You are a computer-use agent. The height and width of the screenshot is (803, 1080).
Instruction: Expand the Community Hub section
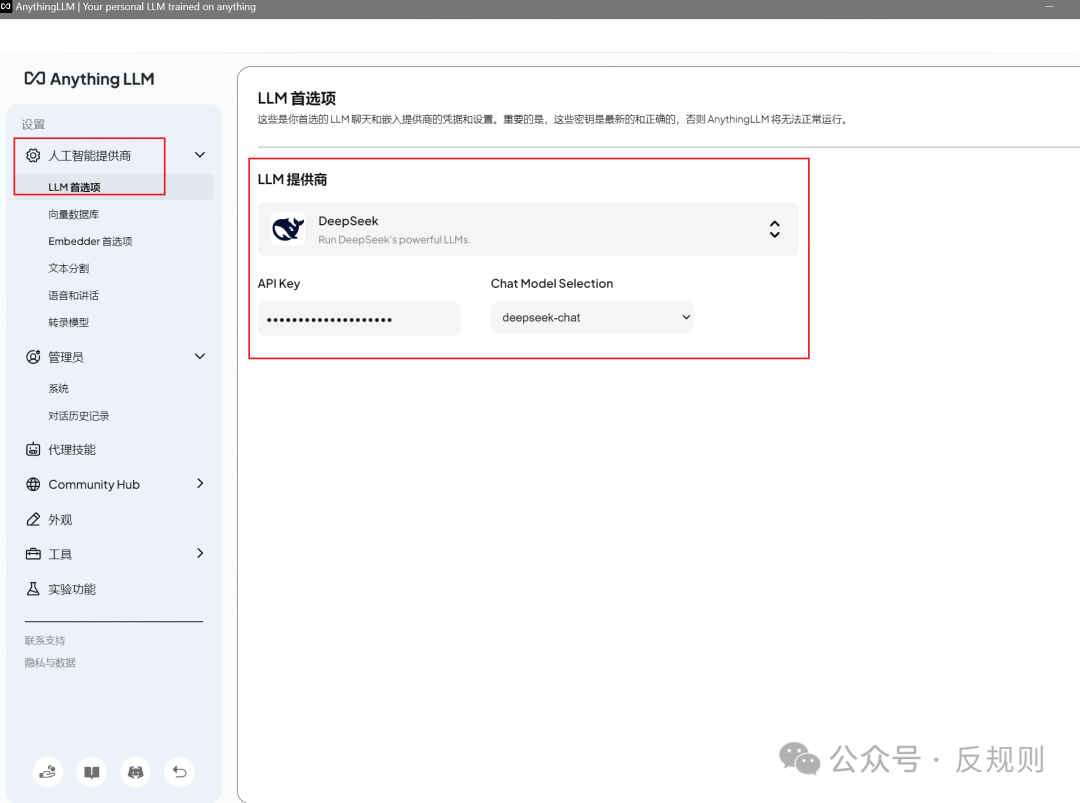click(x=199, y=484)
